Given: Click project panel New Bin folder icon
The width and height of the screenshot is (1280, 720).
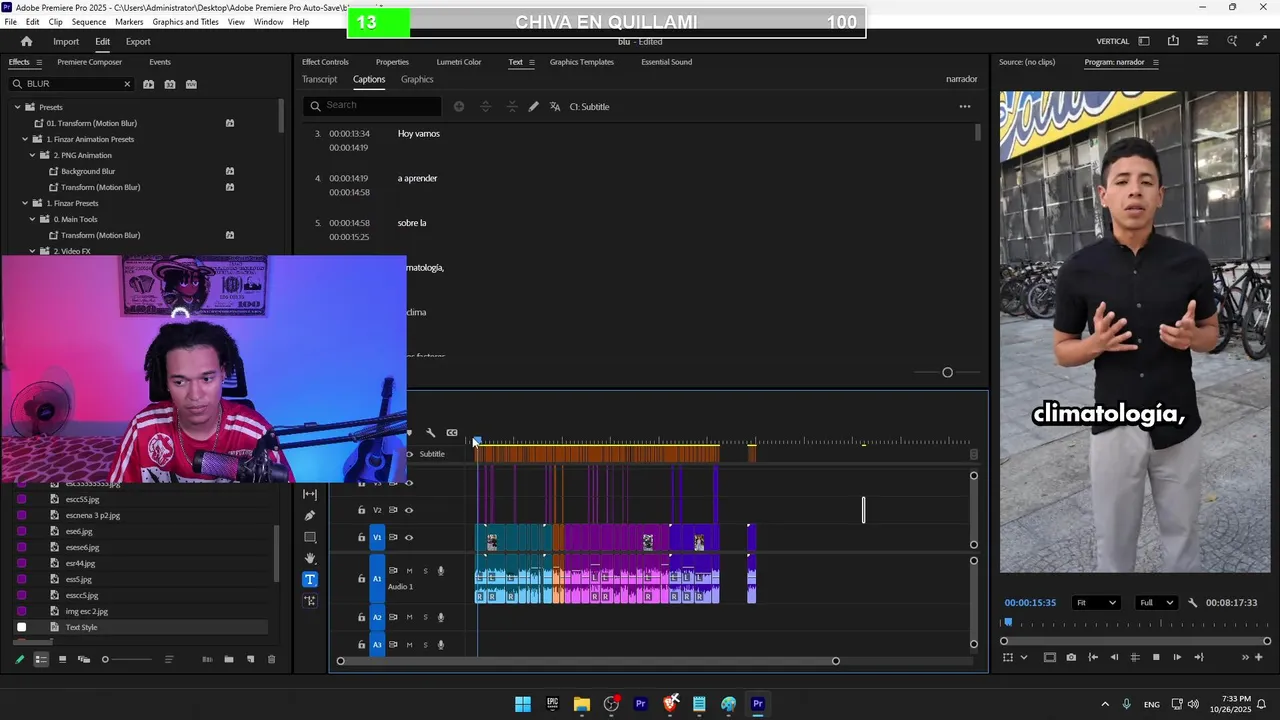Looking at the screenshot, I should [x=229, y=659].
